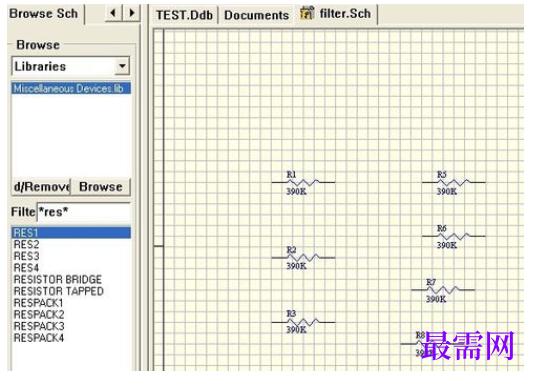
Task: Switch to the TEST.Ddb tab
Action: (x=184, y=15)
